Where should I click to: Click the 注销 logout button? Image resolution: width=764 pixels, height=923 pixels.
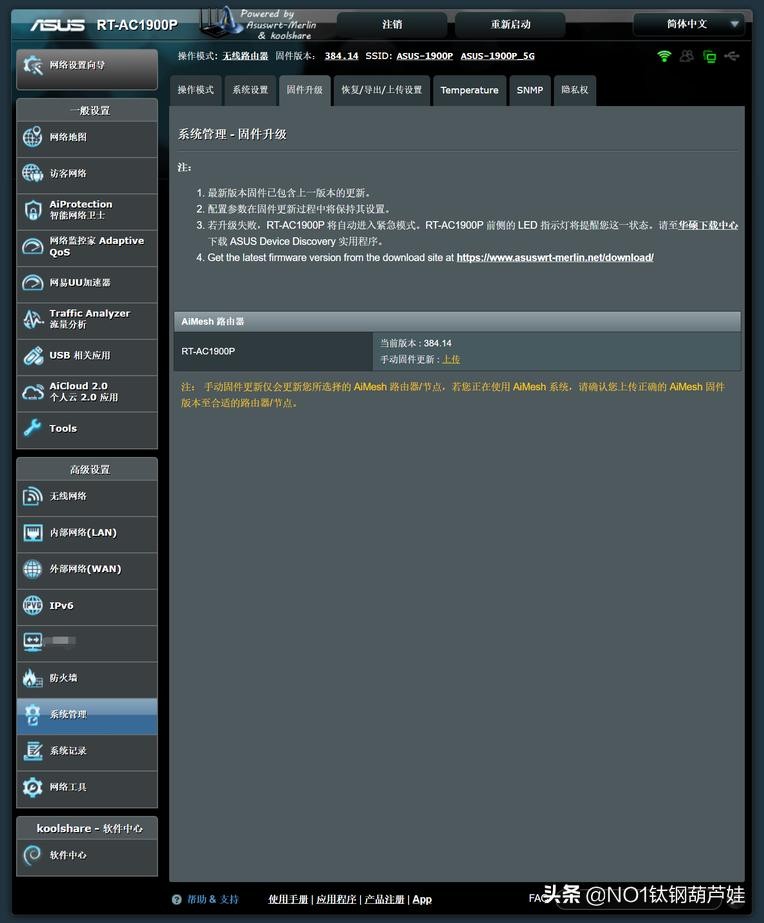[x=392, y=24]
